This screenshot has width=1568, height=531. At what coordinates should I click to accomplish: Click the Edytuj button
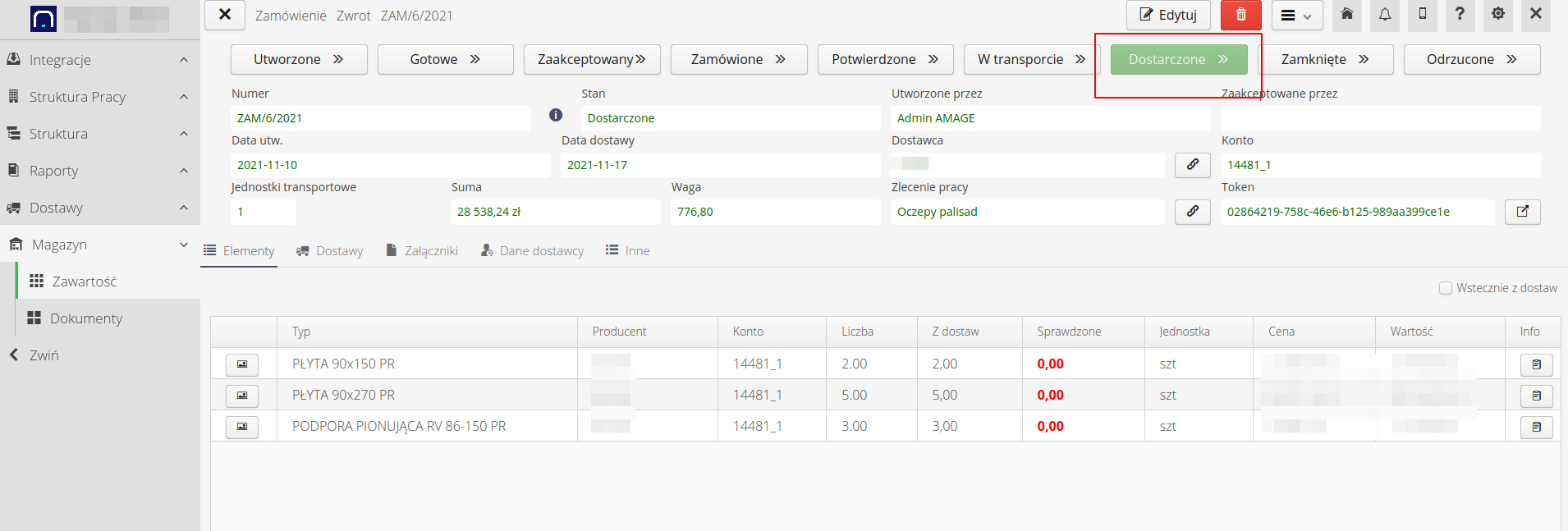click(1168, 15)
